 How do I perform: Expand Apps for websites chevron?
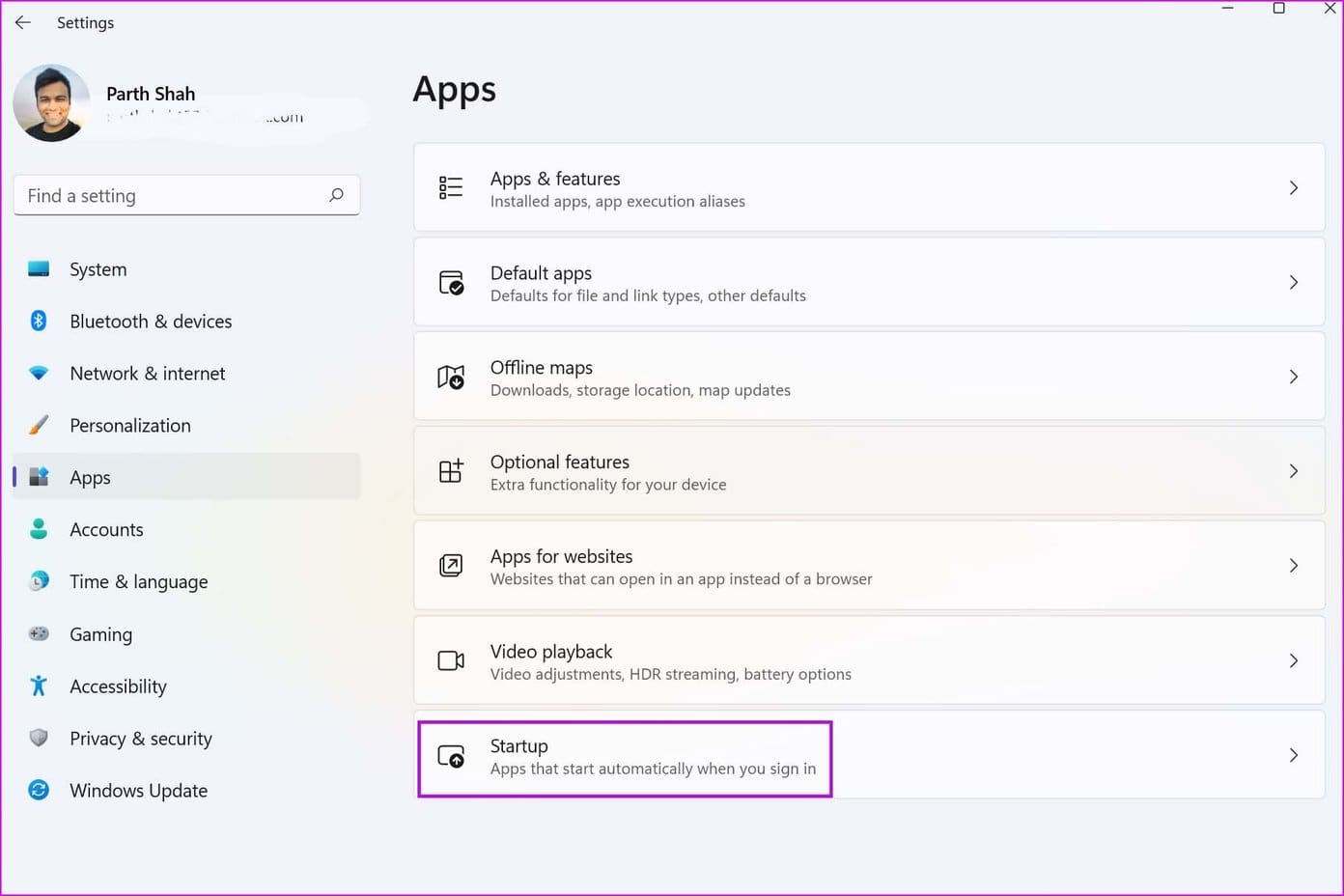[x=1294, y=565]
